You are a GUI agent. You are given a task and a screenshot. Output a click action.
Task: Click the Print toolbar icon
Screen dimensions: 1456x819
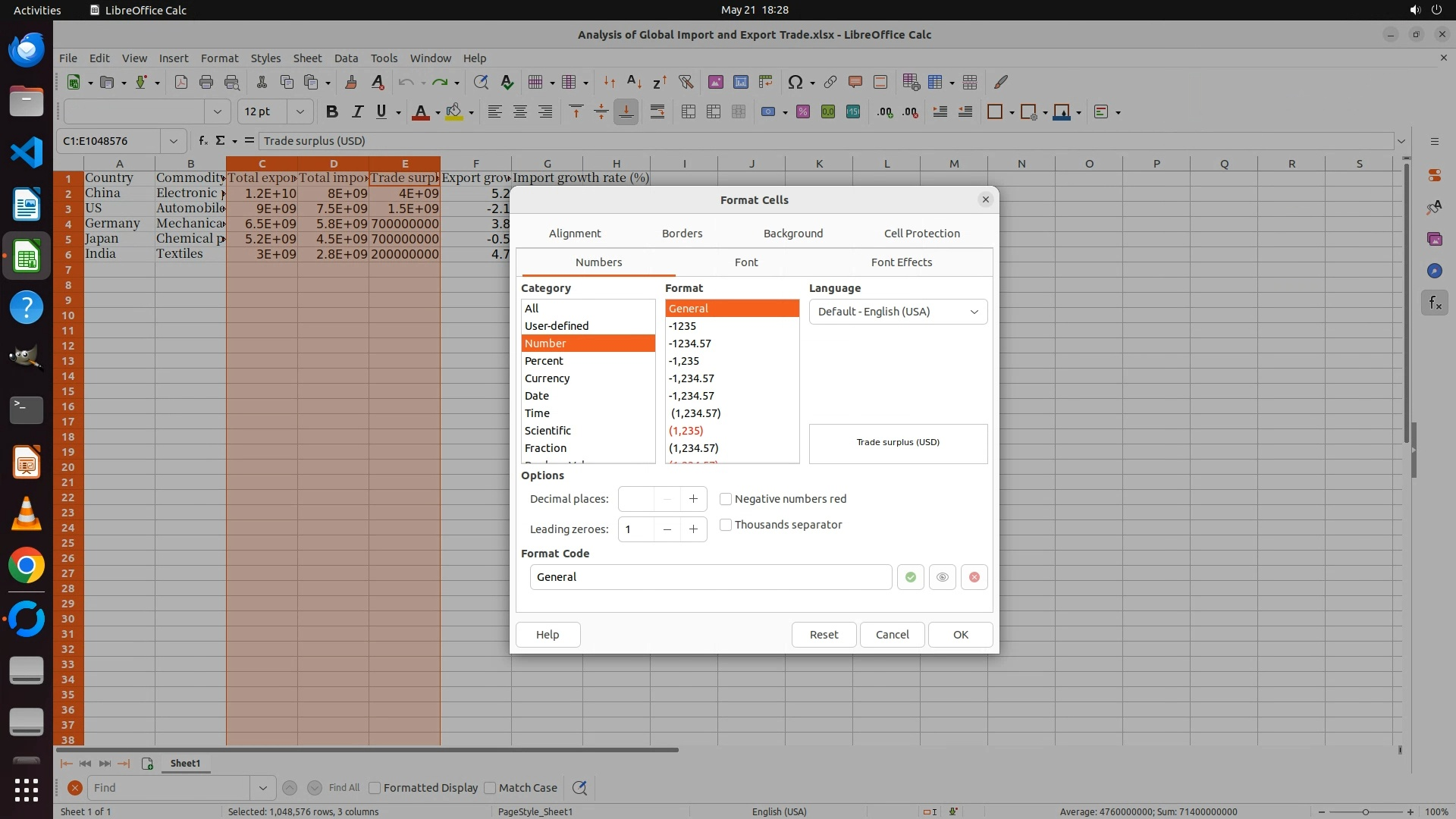[206, 82]
